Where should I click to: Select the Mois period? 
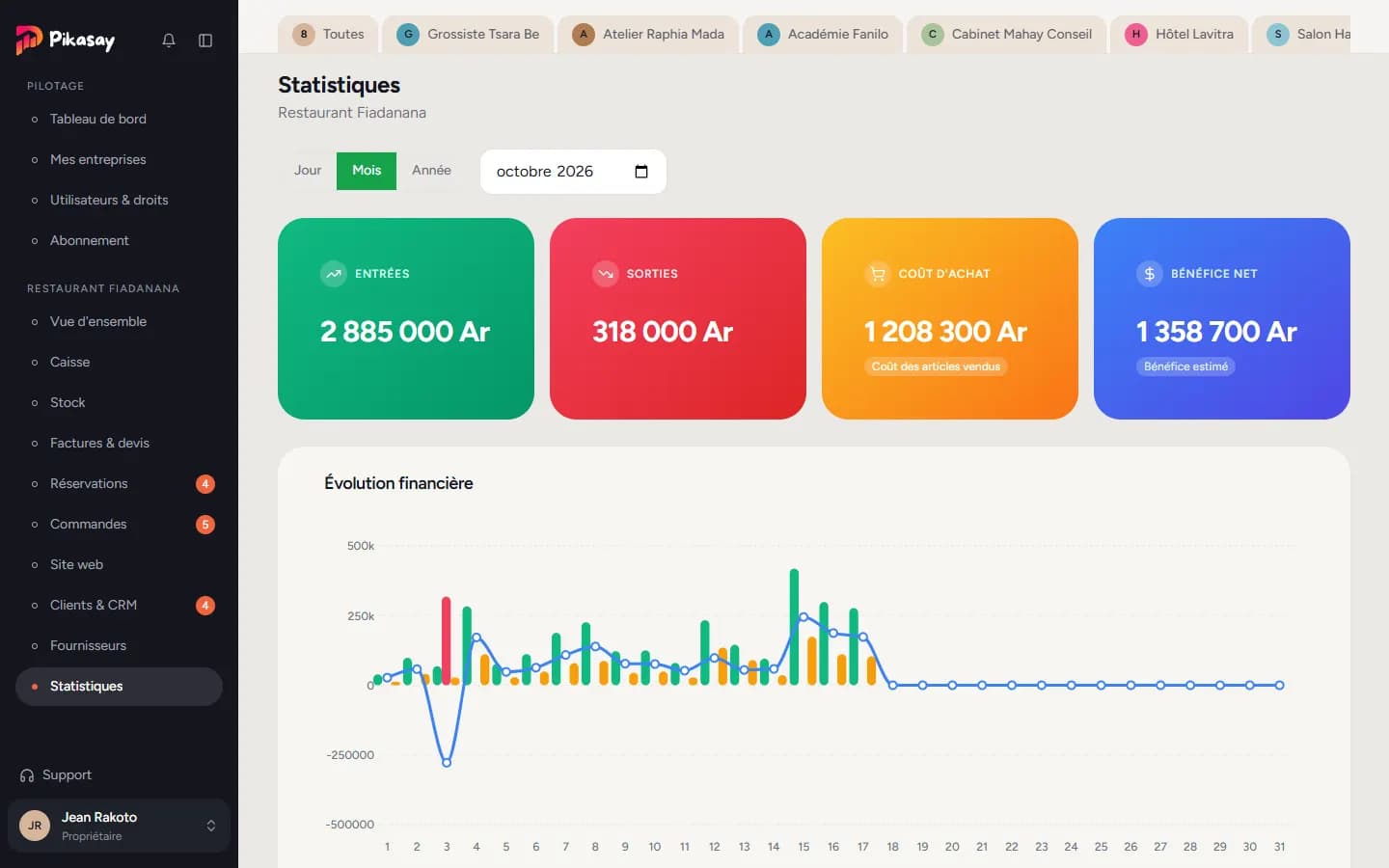[x=367, y=171]
